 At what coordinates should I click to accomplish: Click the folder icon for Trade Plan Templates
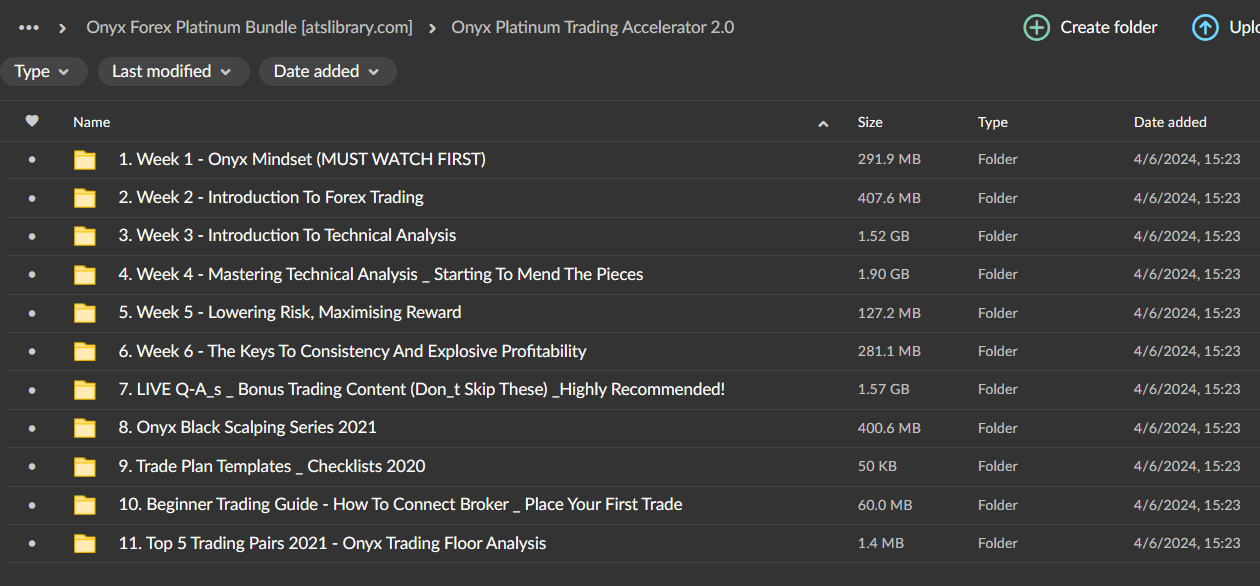click(x=84, y=466)
